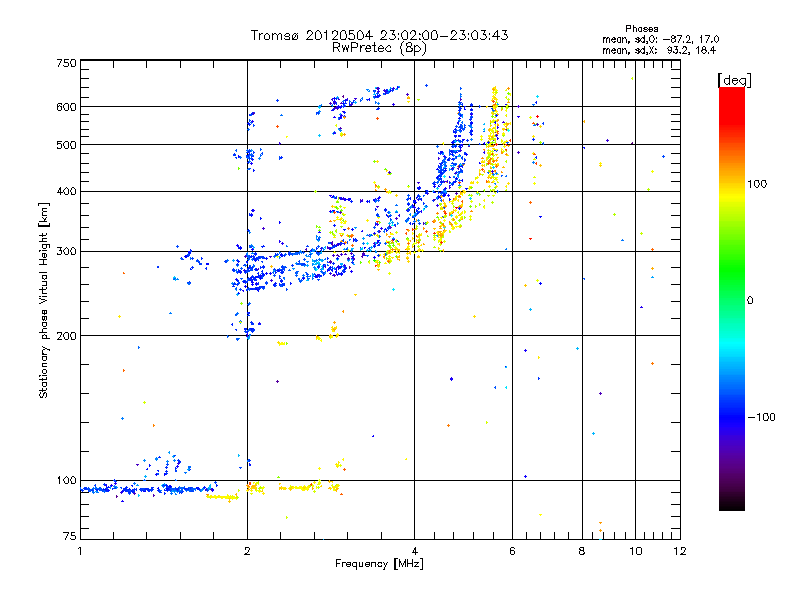Click the "Stationary phase Virtual Height [km]" label
The image size is (800, 600).
[44, 300]
